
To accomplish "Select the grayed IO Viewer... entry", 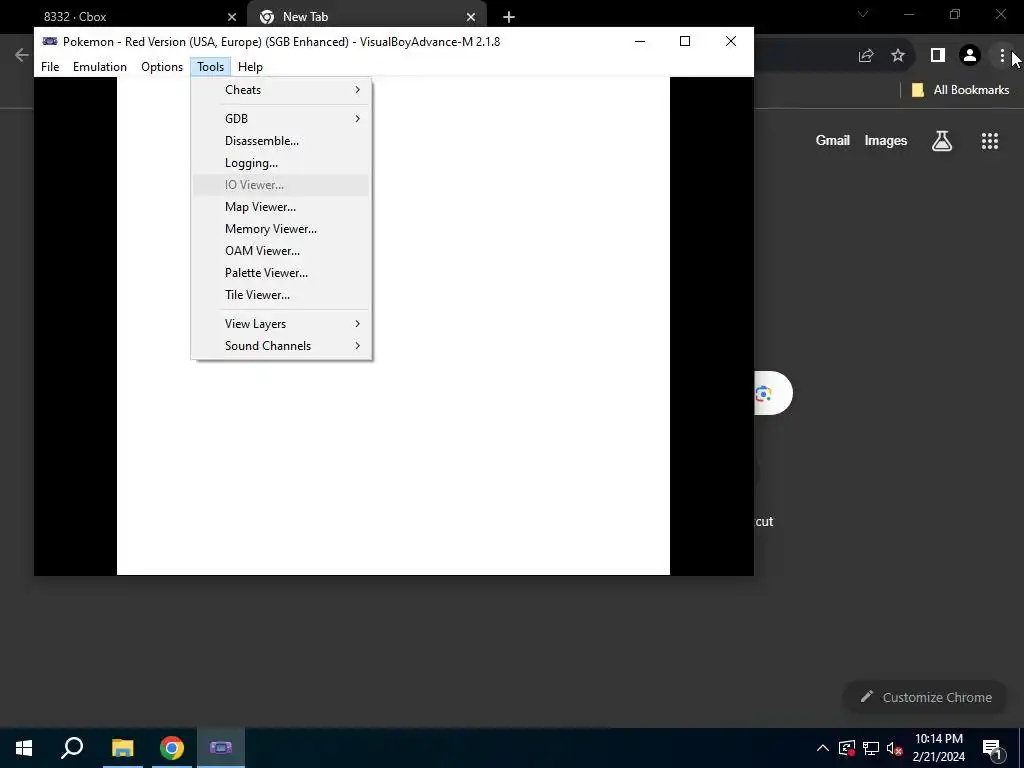I will pyautogui.click(x=281, y=185).
